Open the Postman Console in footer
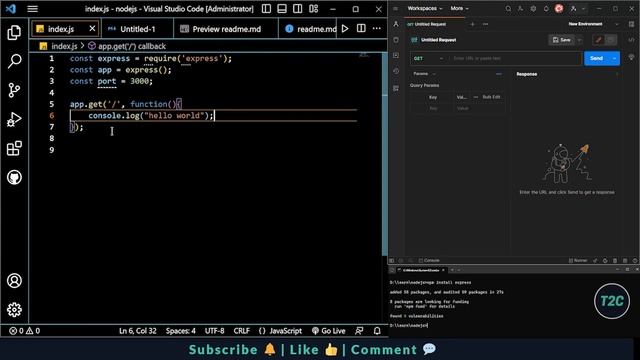This screenshot has height=360, width=640. (429, 260)
